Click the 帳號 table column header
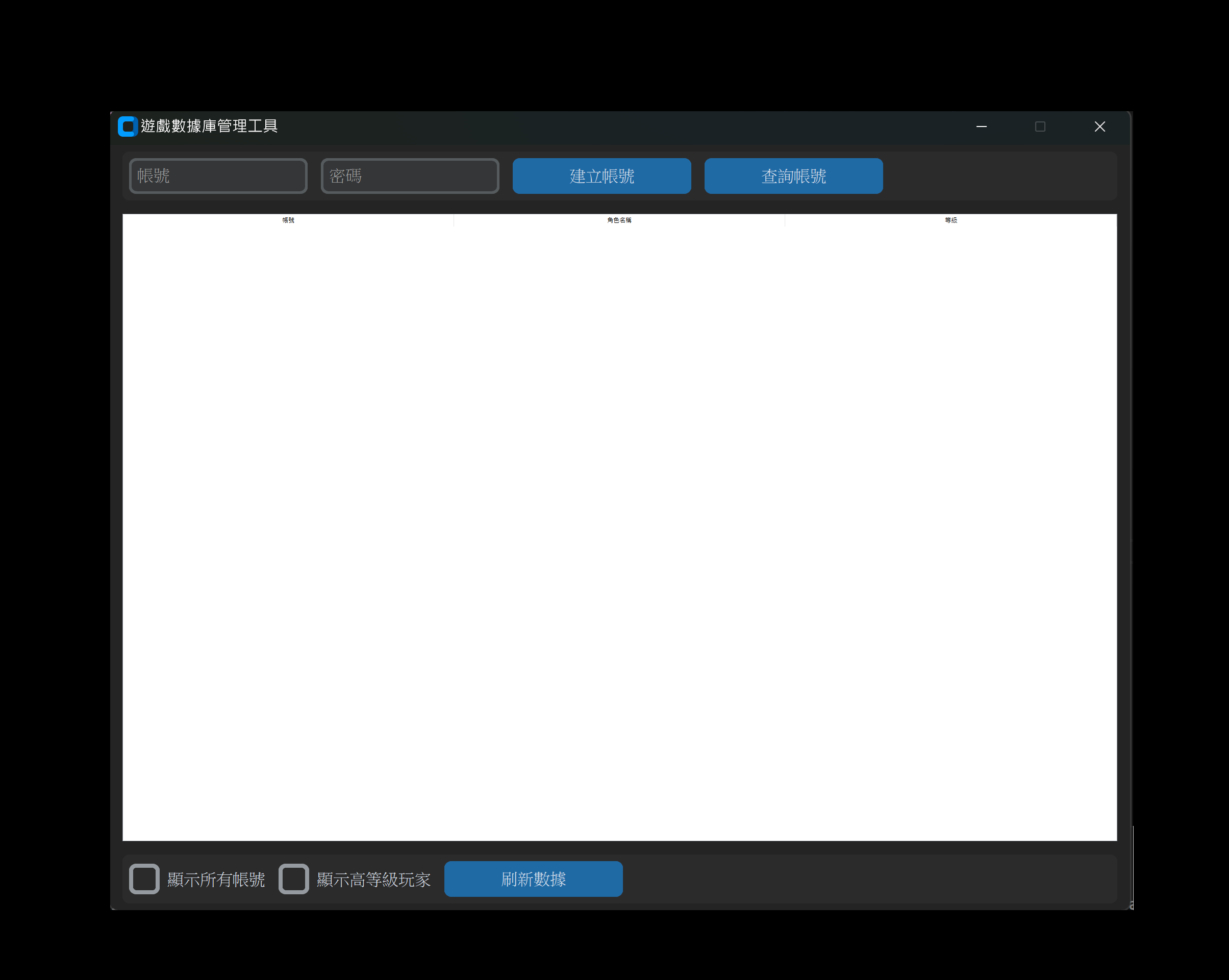 pyautogui.click(x=288, y=220)
